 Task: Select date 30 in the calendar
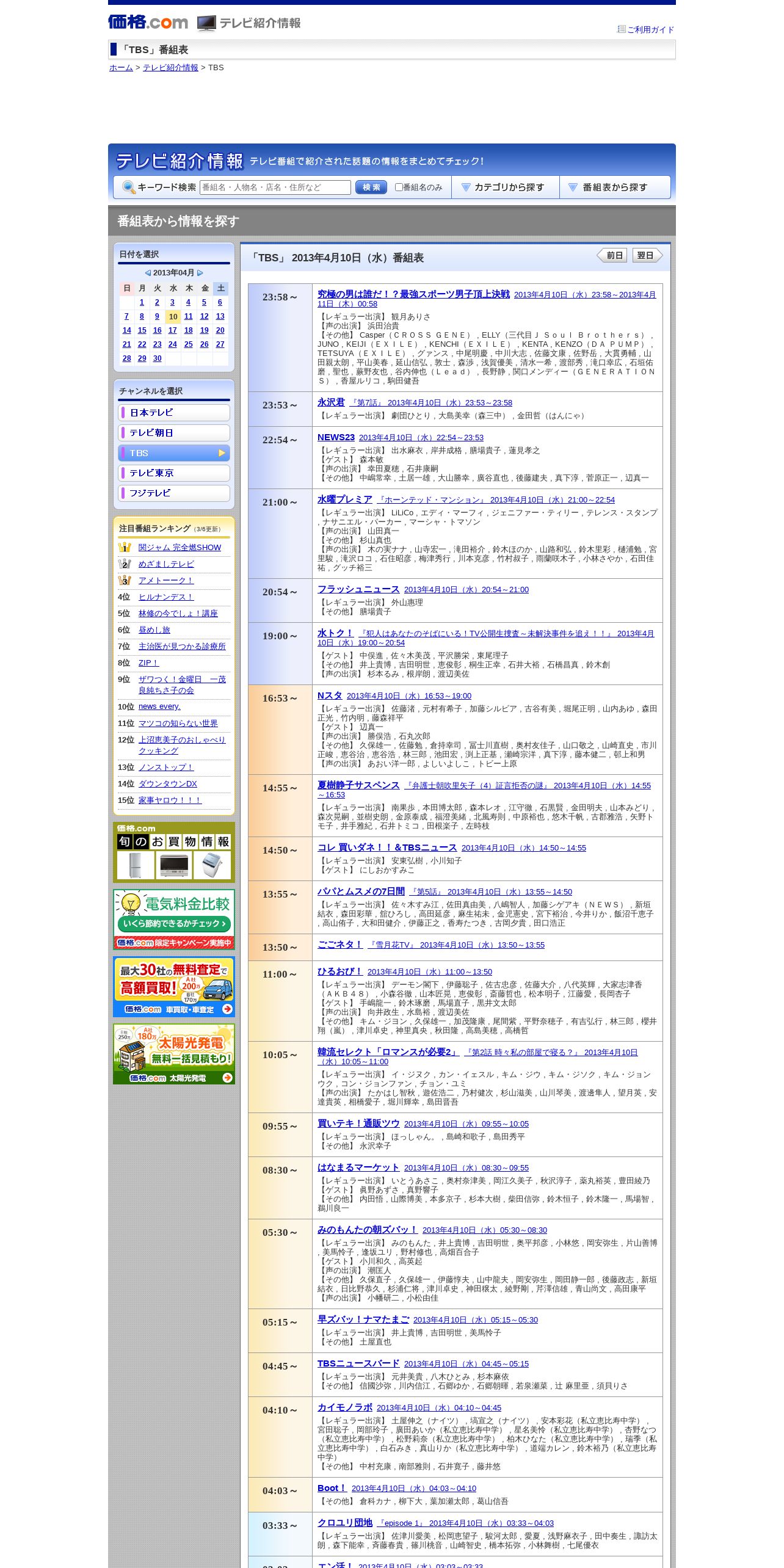157,358
